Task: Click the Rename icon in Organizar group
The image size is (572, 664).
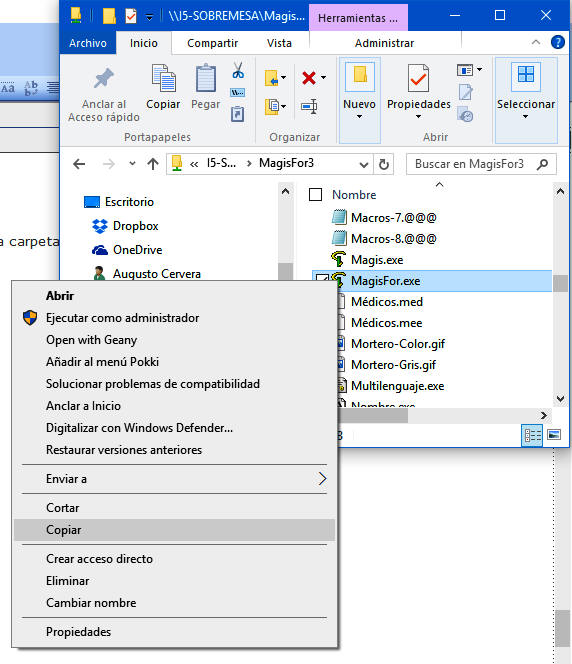Action: (309, 106)
